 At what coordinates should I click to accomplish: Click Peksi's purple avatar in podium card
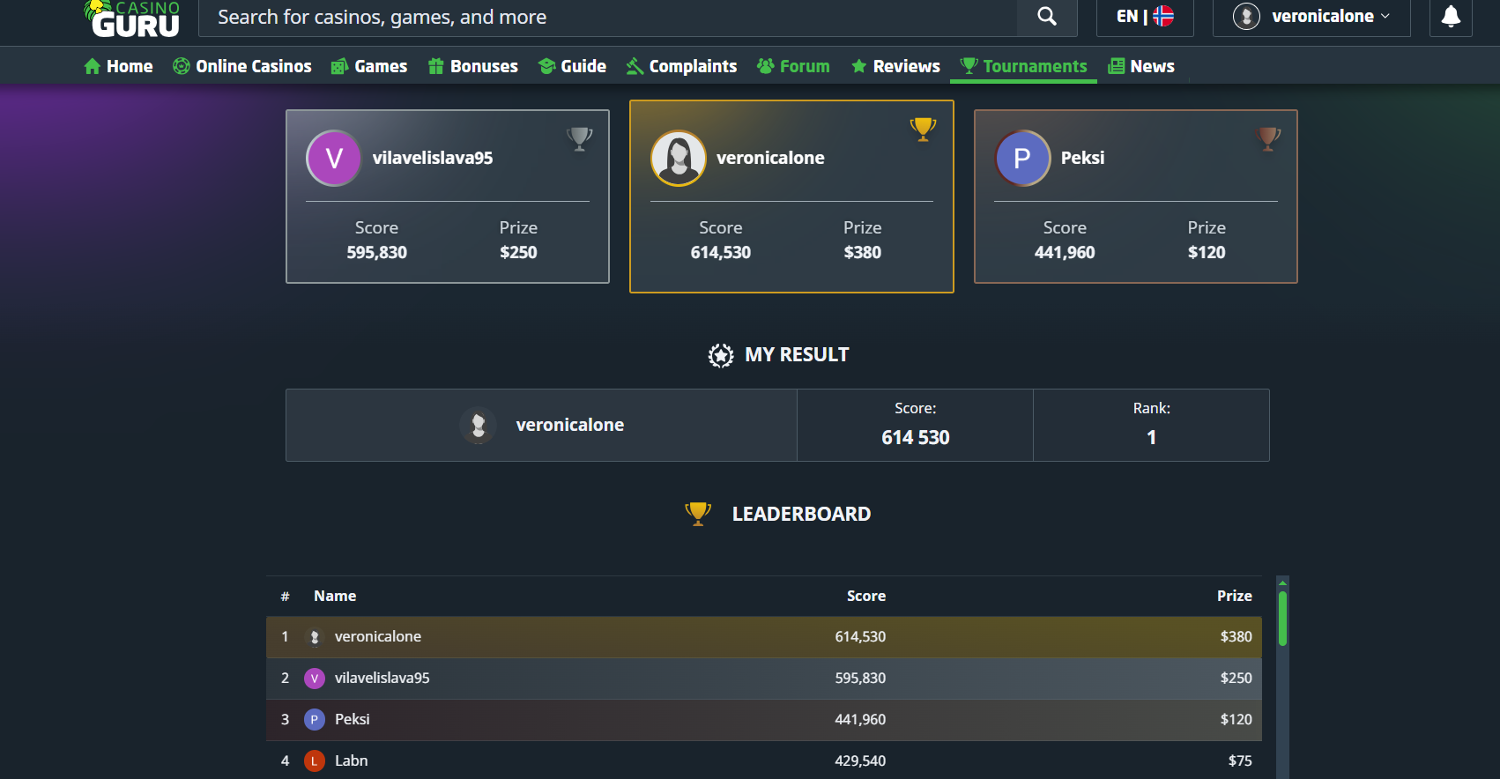point(1022,158)
